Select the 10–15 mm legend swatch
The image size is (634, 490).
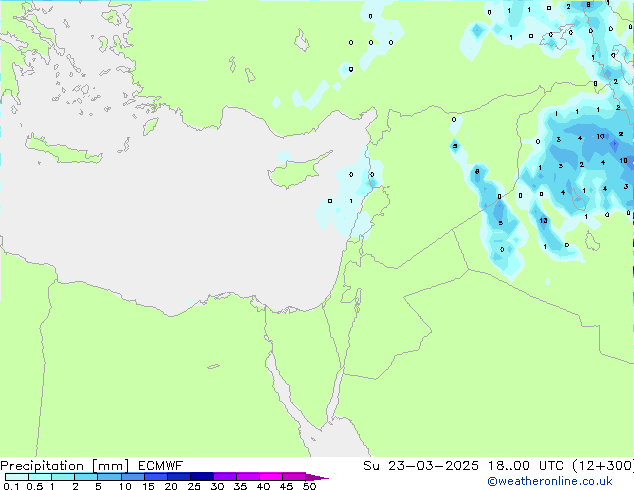(x=132, y=477)
